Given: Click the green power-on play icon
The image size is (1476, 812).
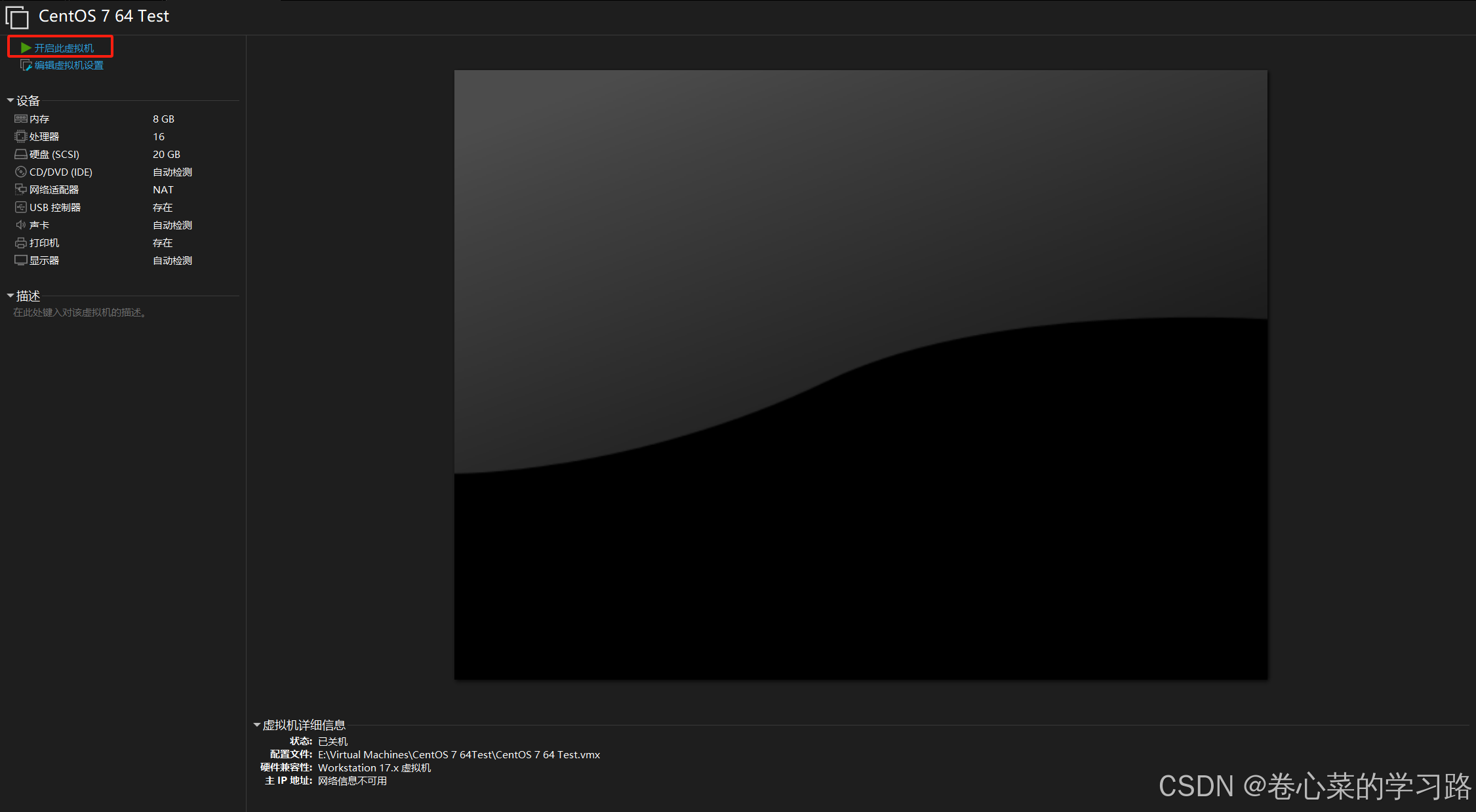Looking at the screenshot, I should click(26, 48).
